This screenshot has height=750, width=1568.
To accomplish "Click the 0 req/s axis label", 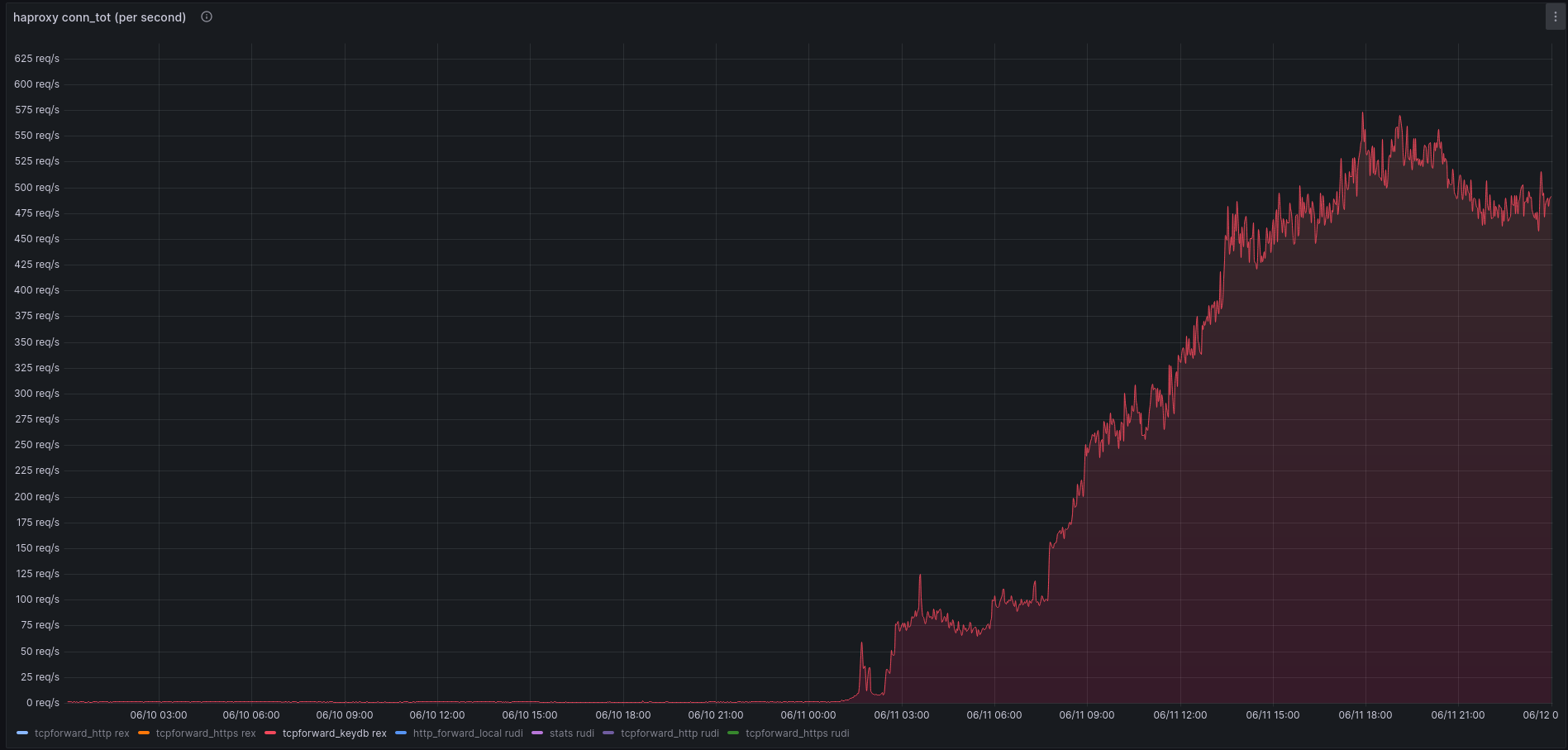I will [43, 703].
